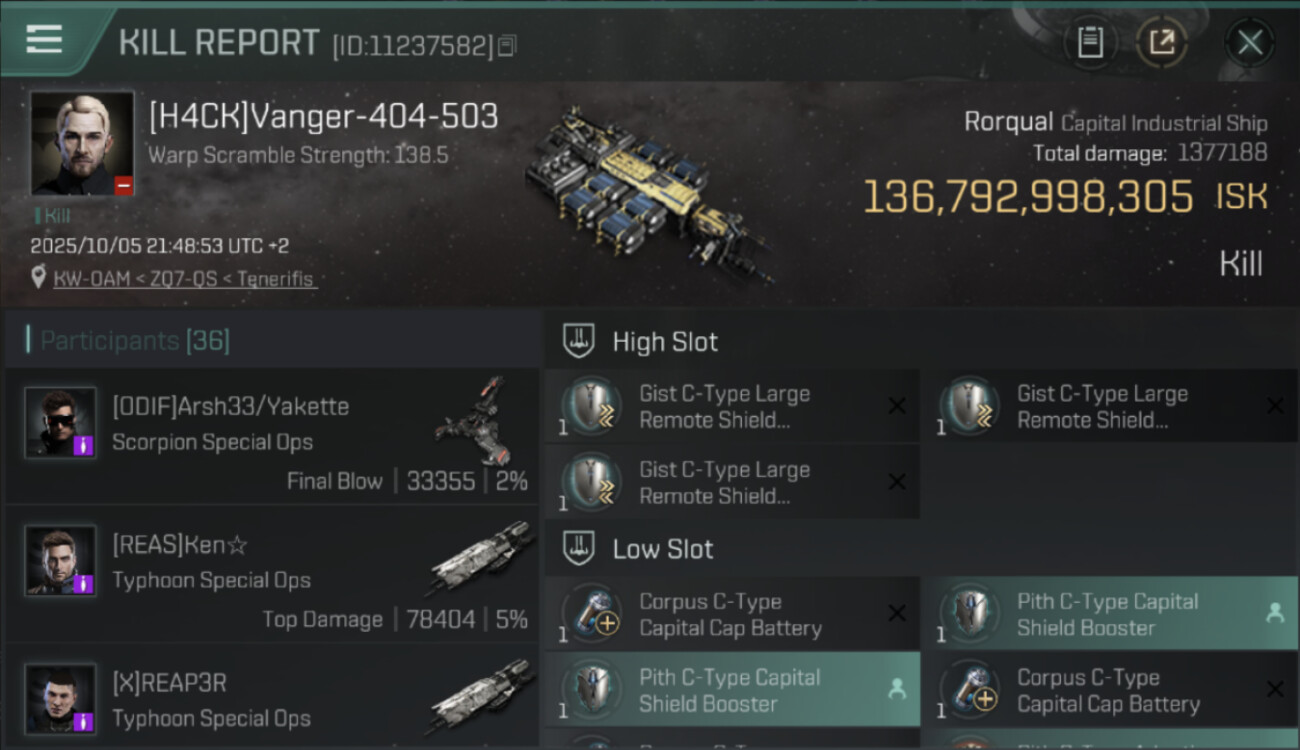Select the first Gist C-Type Remote Shield module
Screen dimensions: 1300x750
732,406
